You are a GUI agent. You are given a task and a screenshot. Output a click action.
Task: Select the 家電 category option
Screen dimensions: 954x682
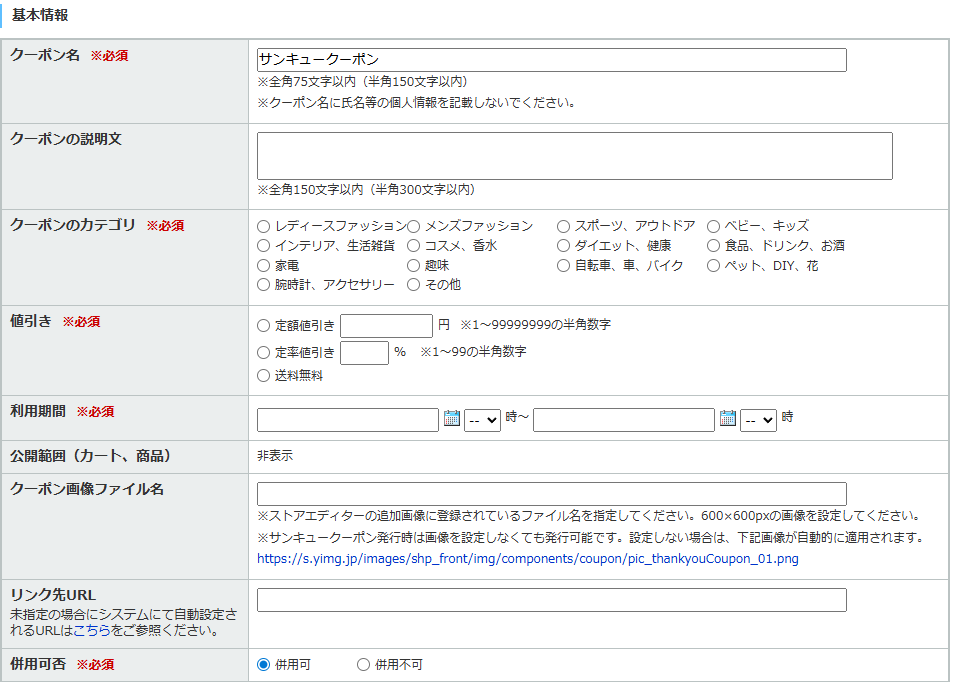point(264,266)
